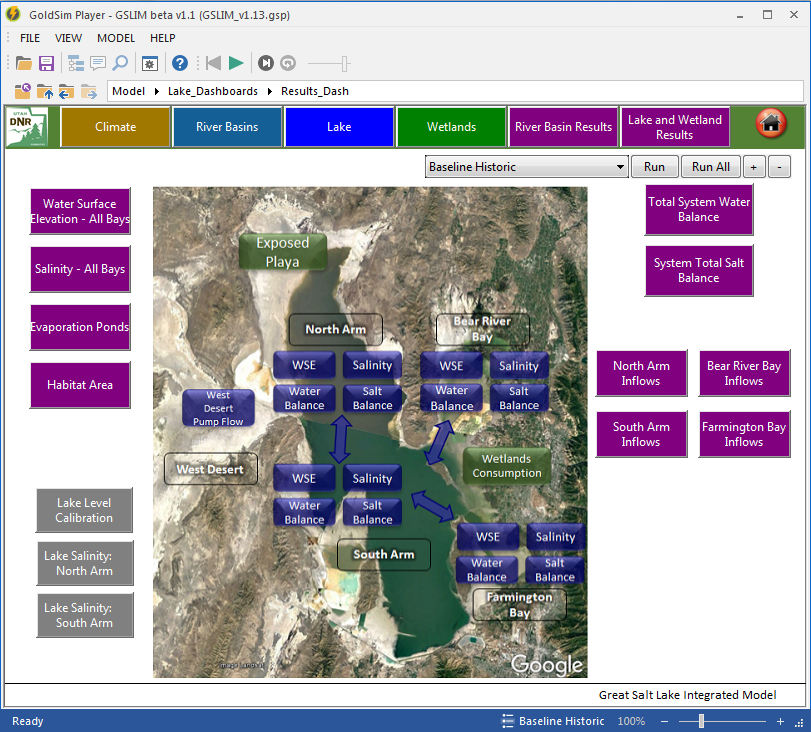Open the blue Lake dashboard
Viewport: 811px width, 732px height.
click(x=339, y=127)
